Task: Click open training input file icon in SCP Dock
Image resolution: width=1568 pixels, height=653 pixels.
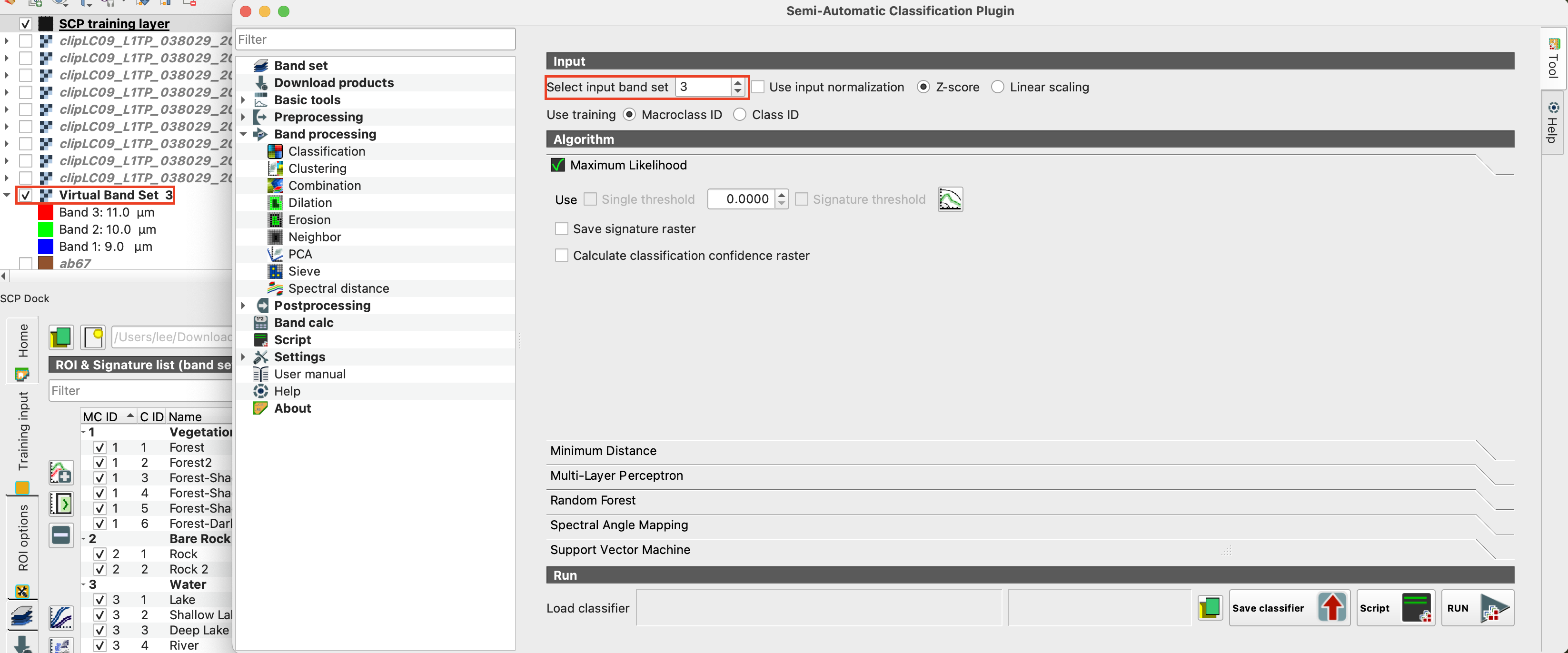Action: pyautogui.click(x=61, y=336)
